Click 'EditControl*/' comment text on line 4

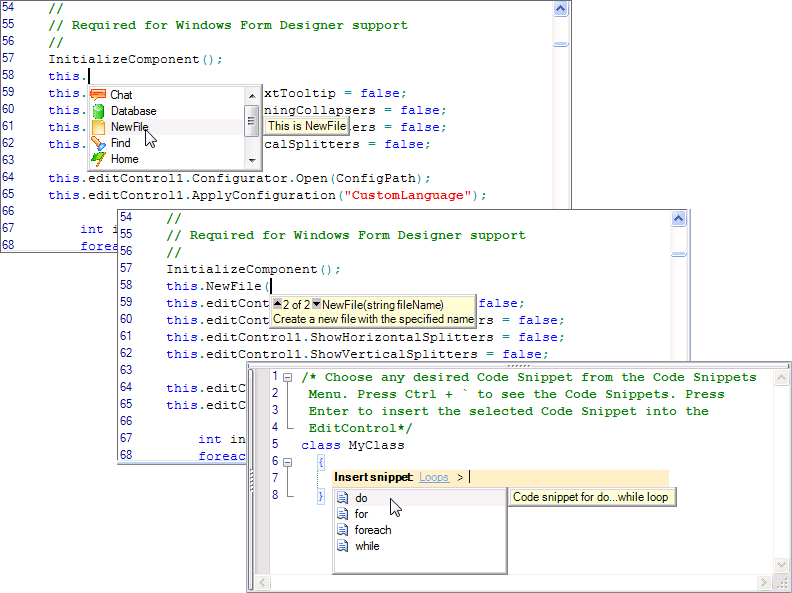pyautogui.click(x=360, y=428)
